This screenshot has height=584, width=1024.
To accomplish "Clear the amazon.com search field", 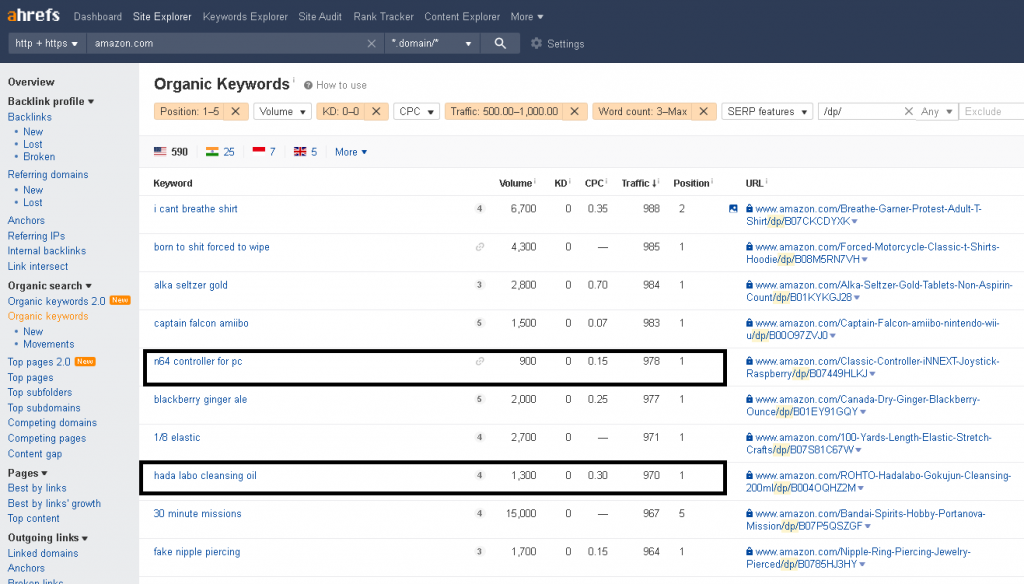I will [x=371, y=43].
